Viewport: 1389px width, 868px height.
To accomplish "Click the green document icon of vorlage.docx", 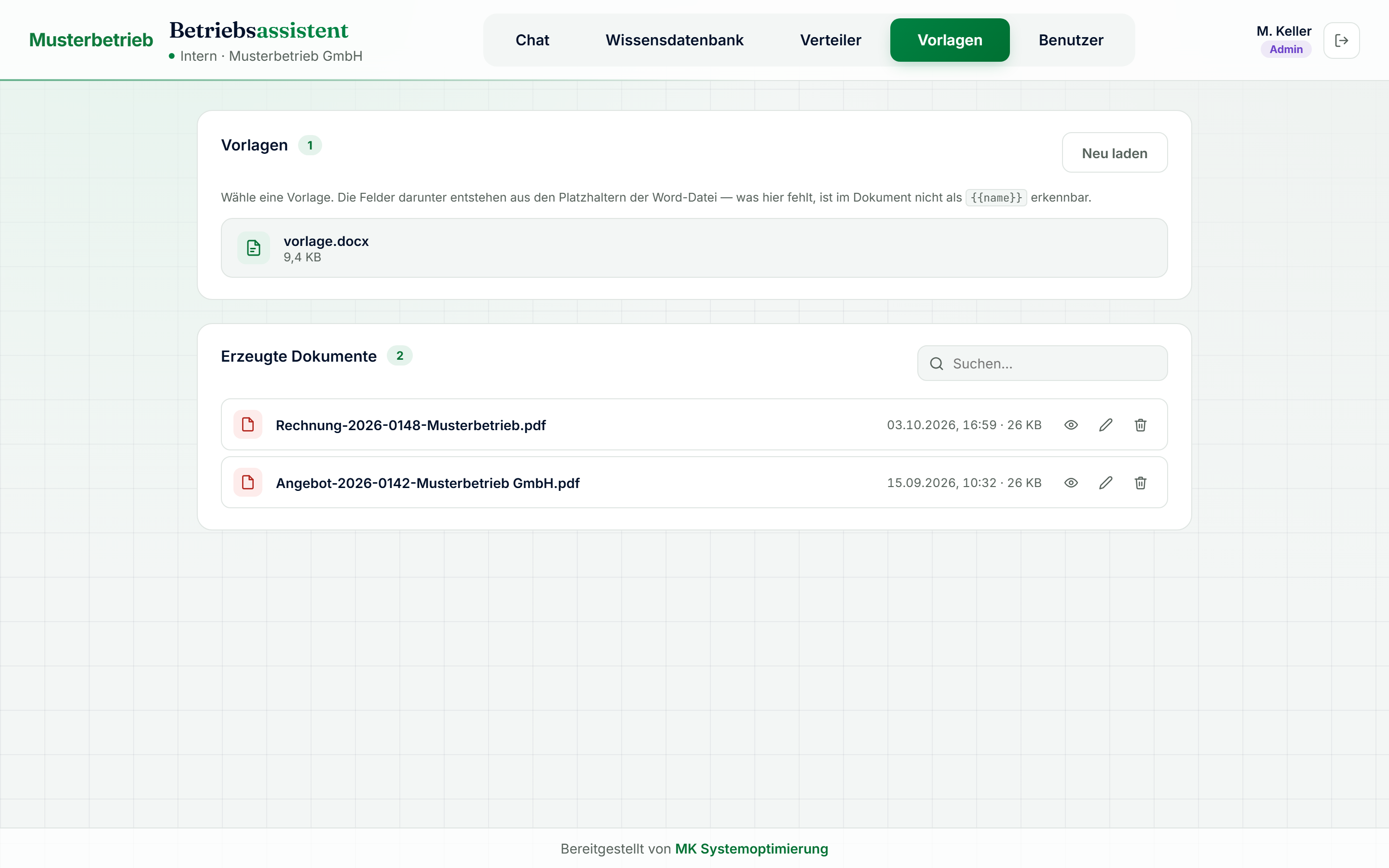I will pyautogui.click(x=254, y=248).
